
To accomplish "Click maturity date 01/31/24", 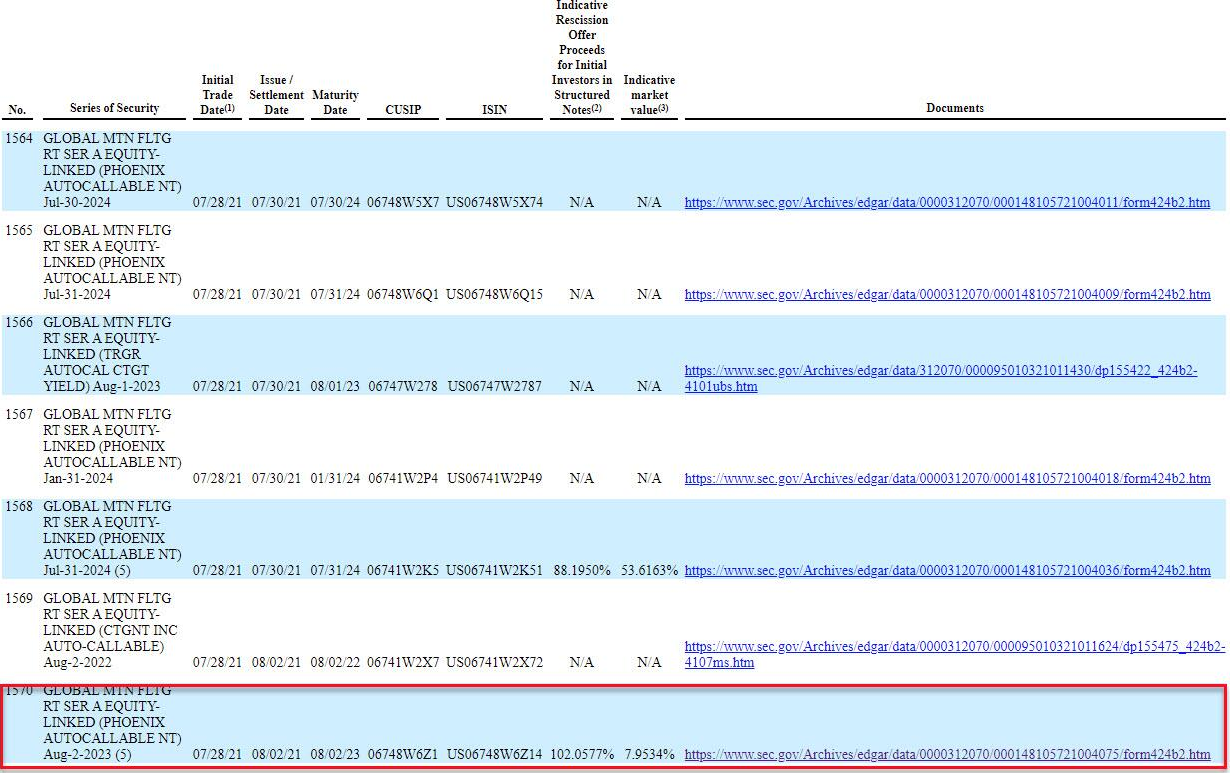I will click(x=335, y=478).
